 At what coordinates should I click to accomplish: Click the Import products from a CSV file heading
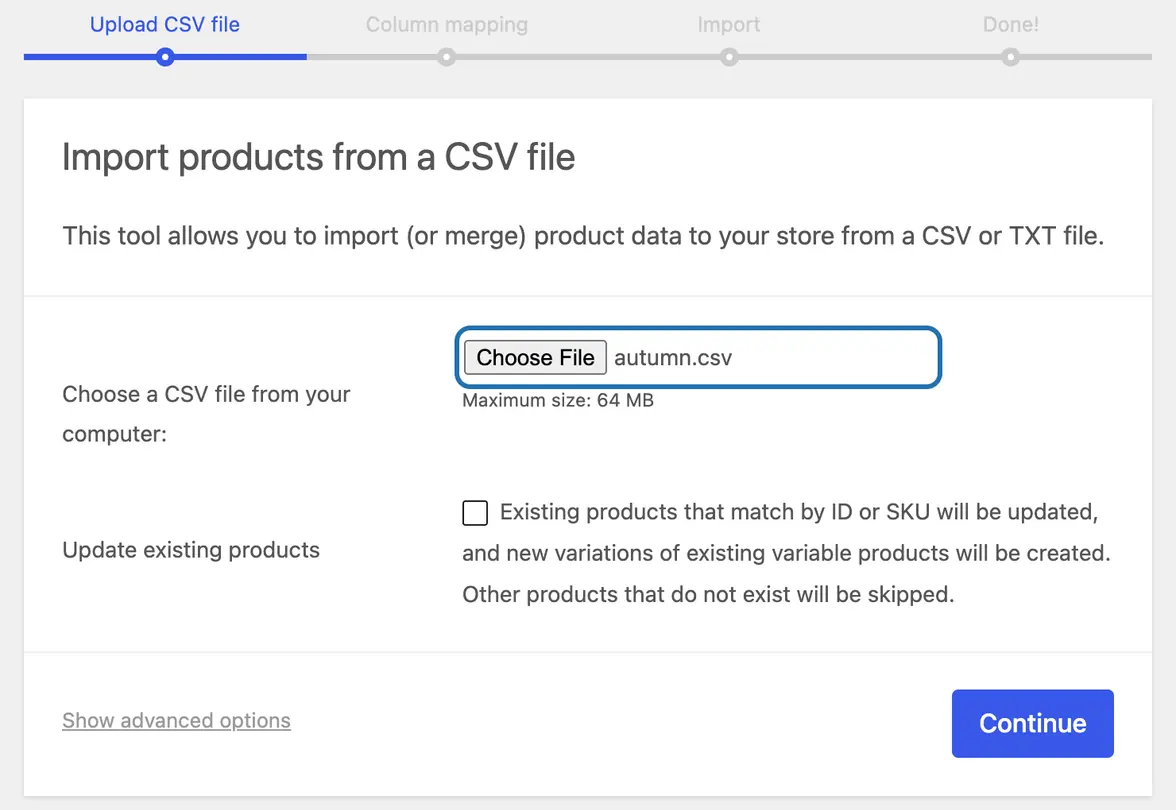(319, 158)
